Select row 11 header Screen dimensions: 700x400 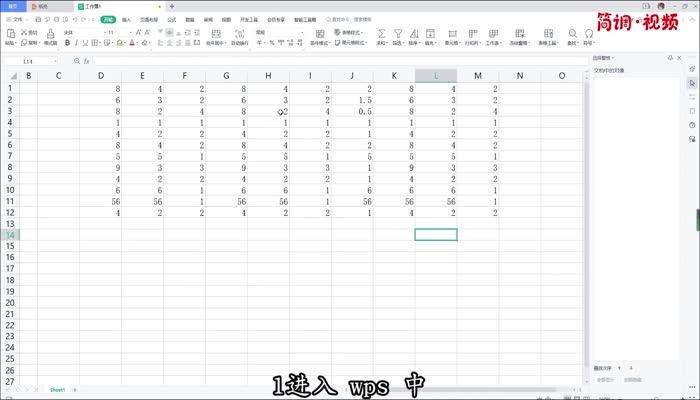point(10,201)
